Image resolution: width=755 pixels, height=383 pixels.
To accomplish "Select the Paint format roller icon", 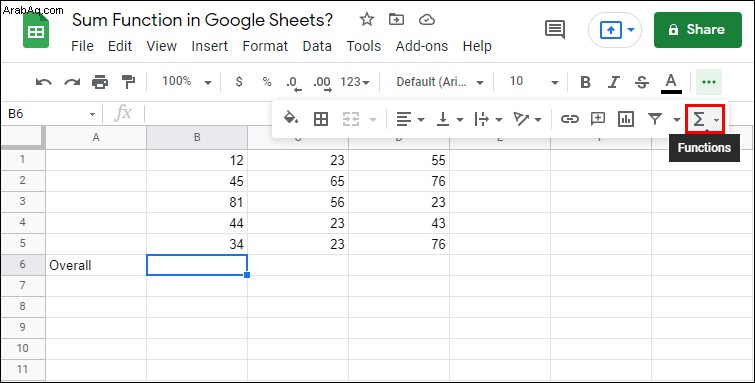I will (128, 82).
